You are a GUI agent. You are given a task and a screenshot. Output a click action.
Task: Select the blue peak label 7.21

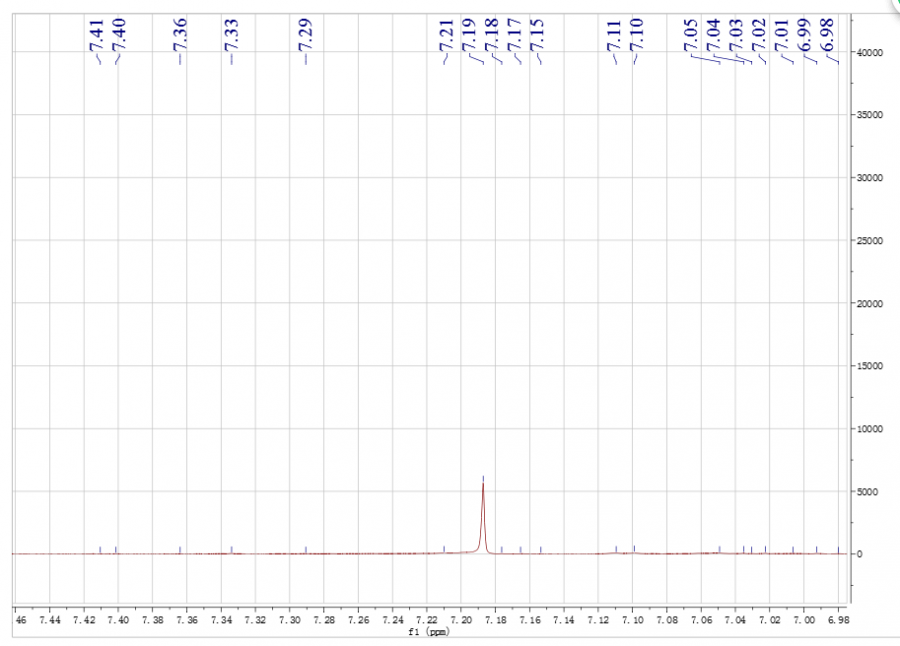click(447, 36)
